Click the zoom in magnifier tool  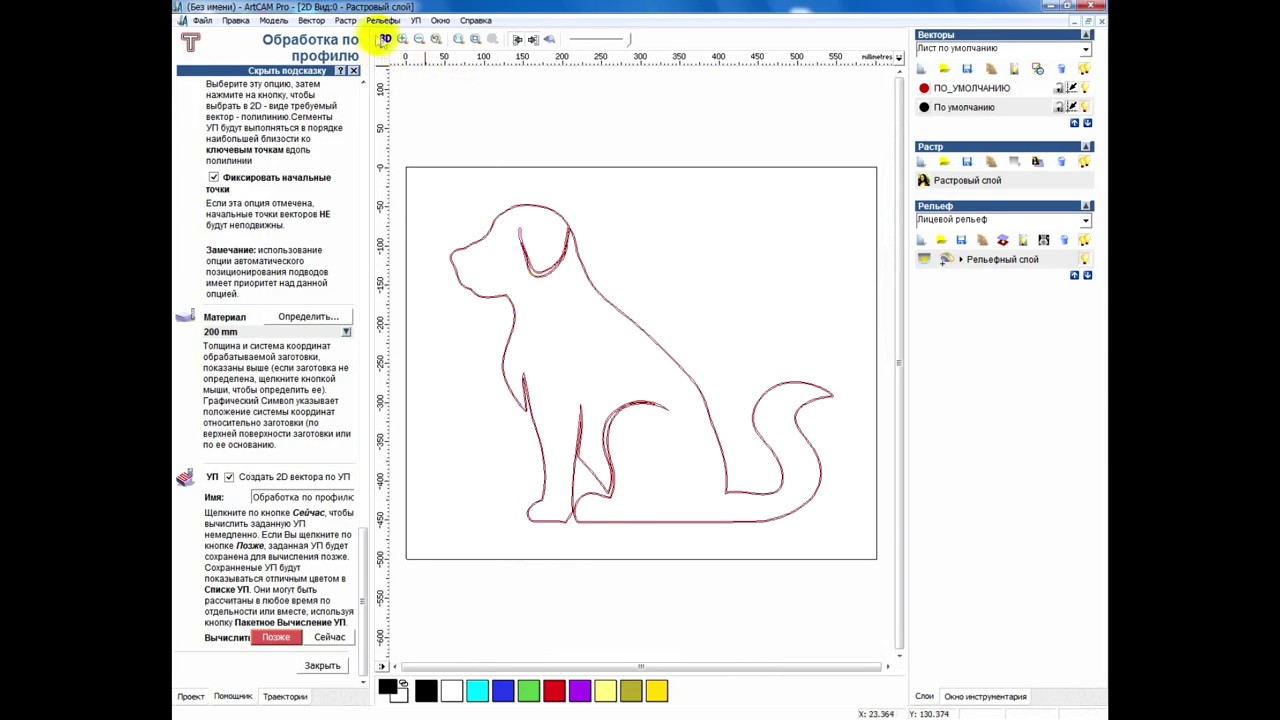pos(402,39)
